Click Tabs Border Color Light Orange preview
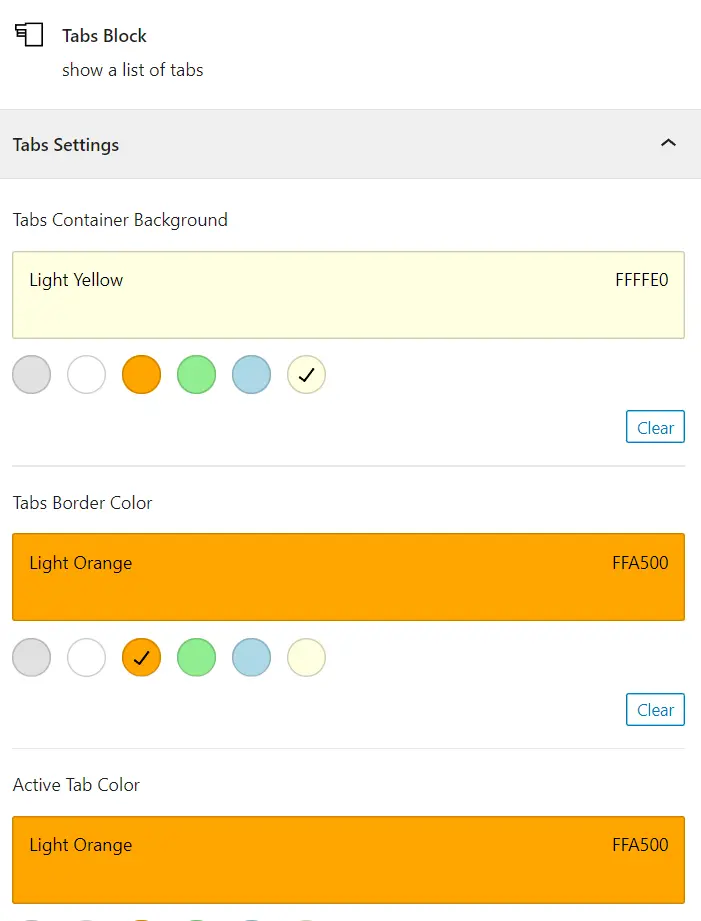The width and height of the screenshot is (701, 921). coord(348,577)
